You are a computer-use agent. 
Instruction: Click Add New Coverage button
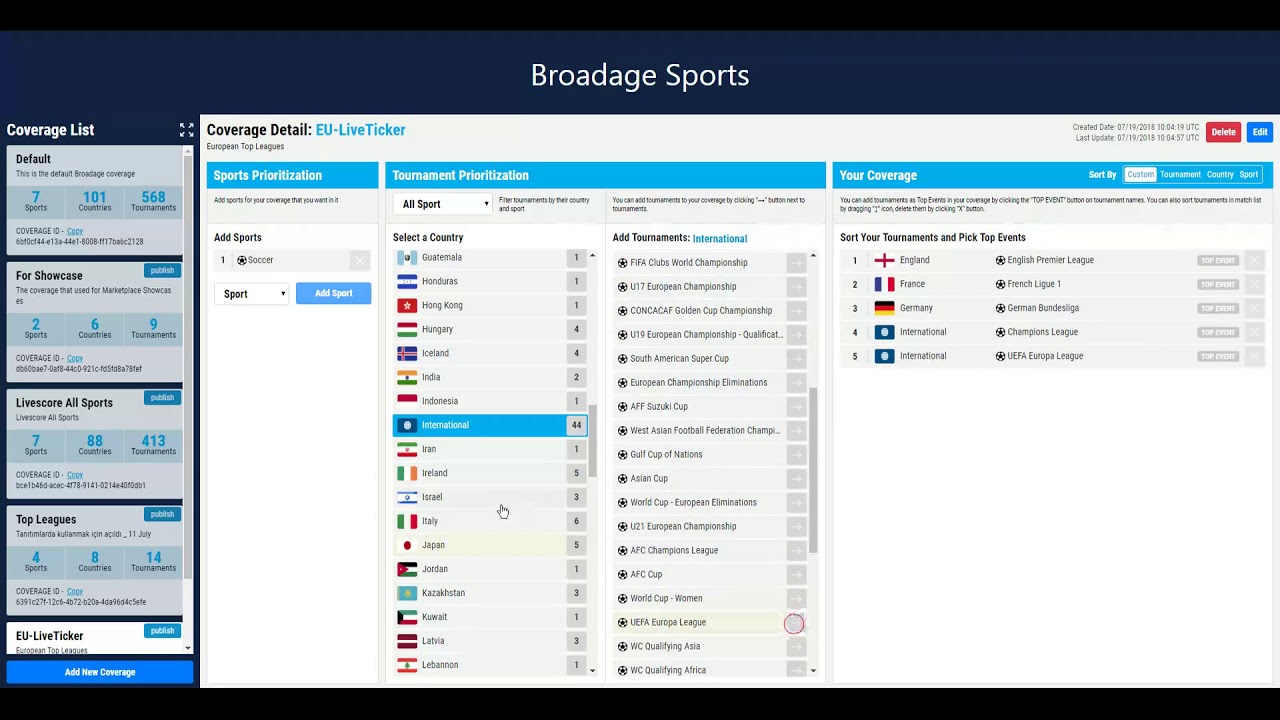tap(100, 672)
